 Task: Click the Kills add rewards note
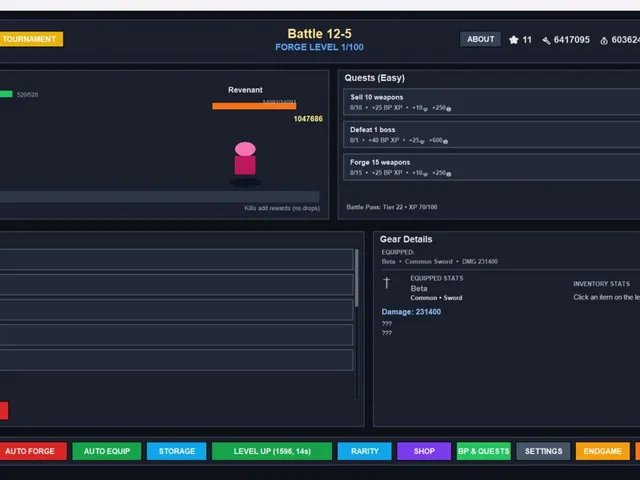coord(282,208)
